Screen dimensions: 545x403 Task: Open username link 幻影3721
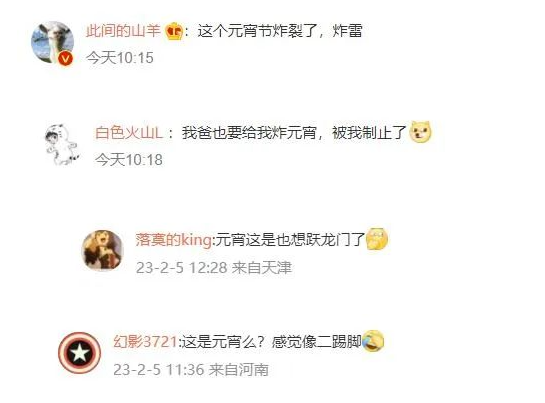point(145,342)
